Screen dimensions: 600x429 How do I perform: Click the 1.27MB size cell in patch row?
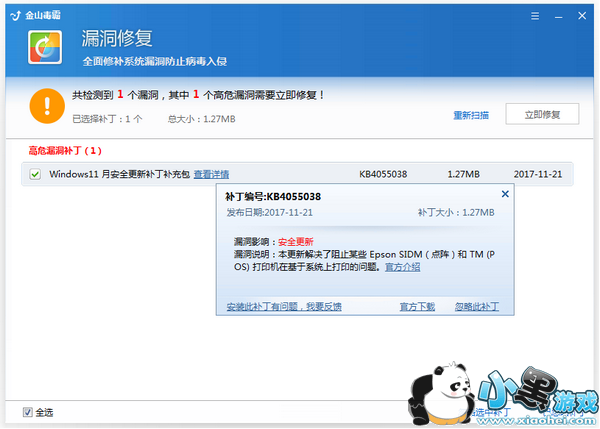click(x=463, y=175)
